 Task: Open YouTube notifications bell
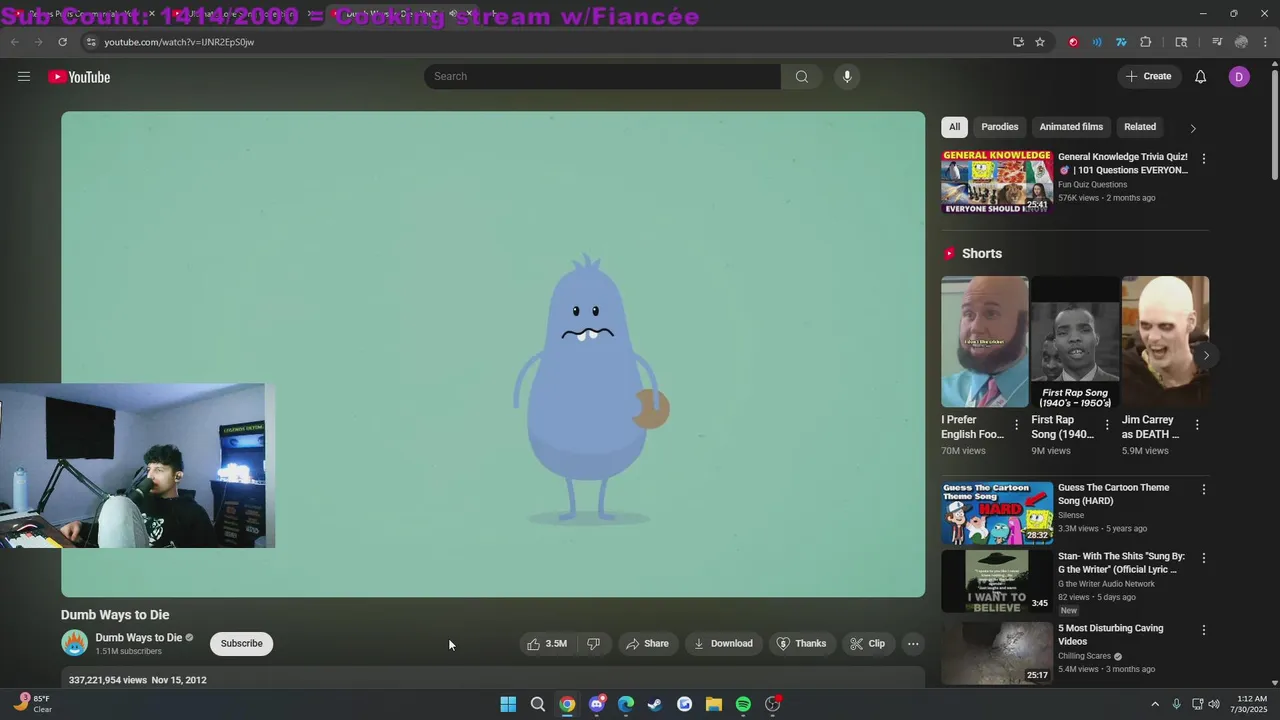coord(1201,77)
